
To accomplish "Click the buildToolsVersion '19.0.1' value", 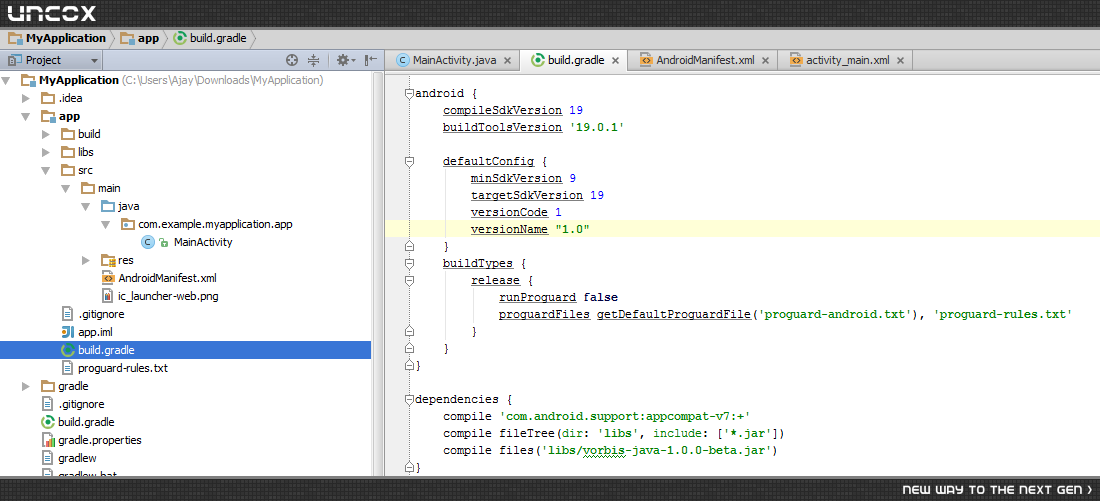I will (x=597, y=128).
